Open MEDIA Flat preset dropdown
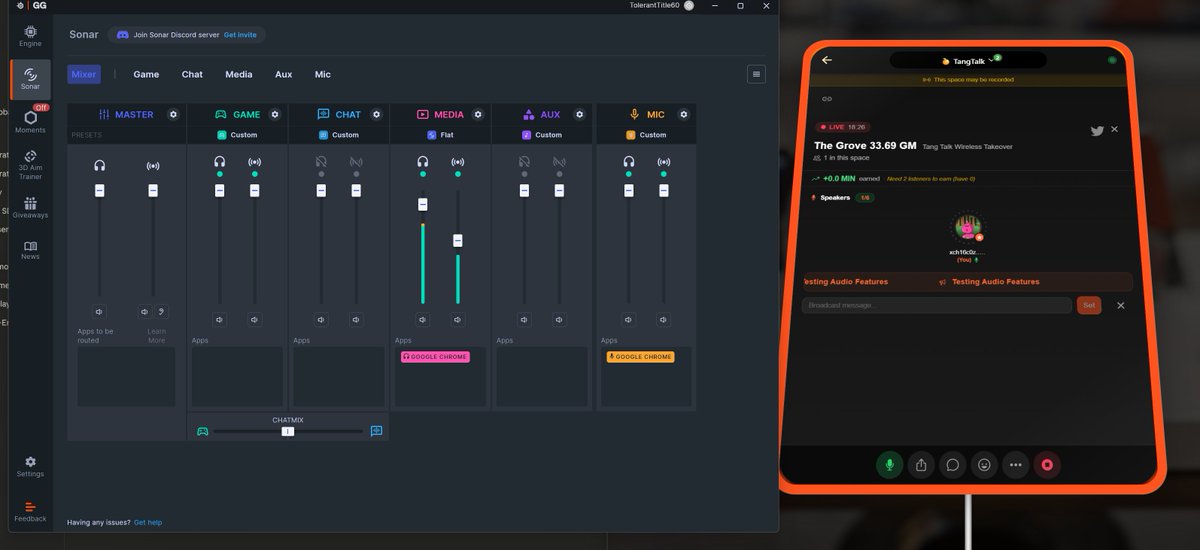The width and height of the screenshot is (1200, 550). click(440, 135)
